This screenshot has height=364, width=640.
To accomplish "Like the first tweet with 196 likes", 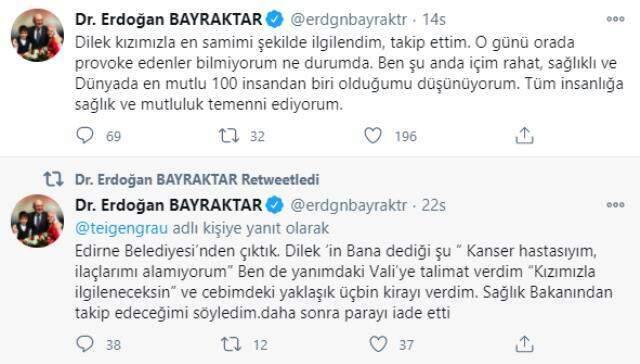I will [x=373, y=135].
